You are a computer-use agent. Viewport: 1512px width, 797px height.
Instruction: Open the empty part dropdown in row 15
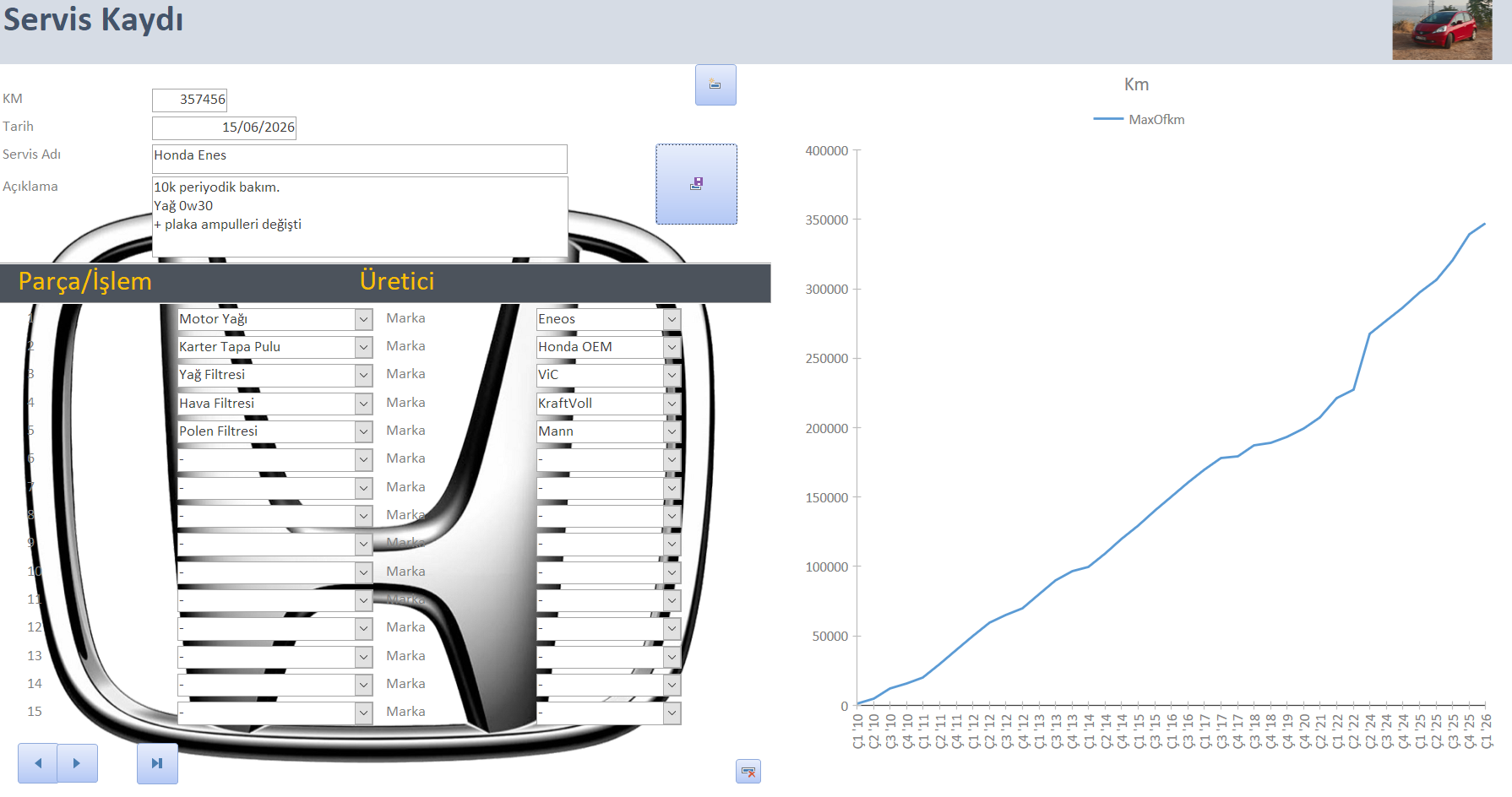click(x=363, y=713)
